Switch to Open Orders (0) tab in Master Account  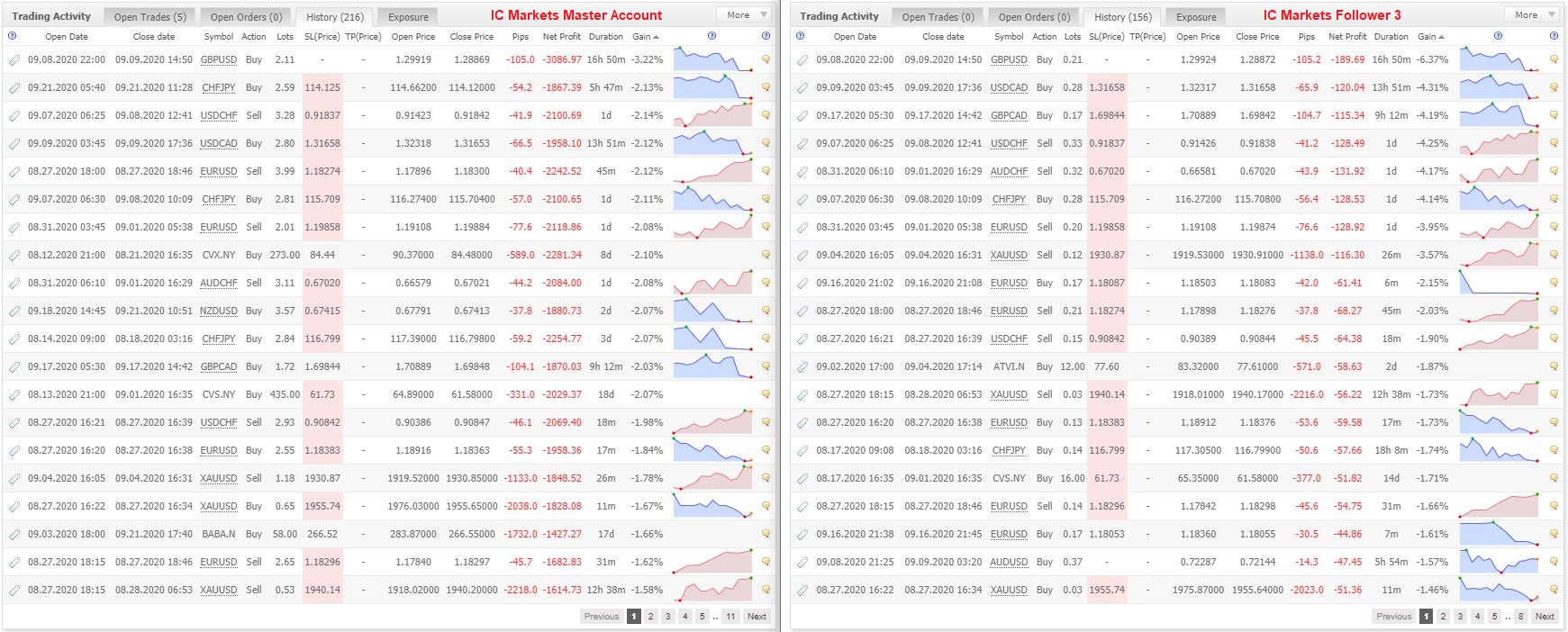246,16
